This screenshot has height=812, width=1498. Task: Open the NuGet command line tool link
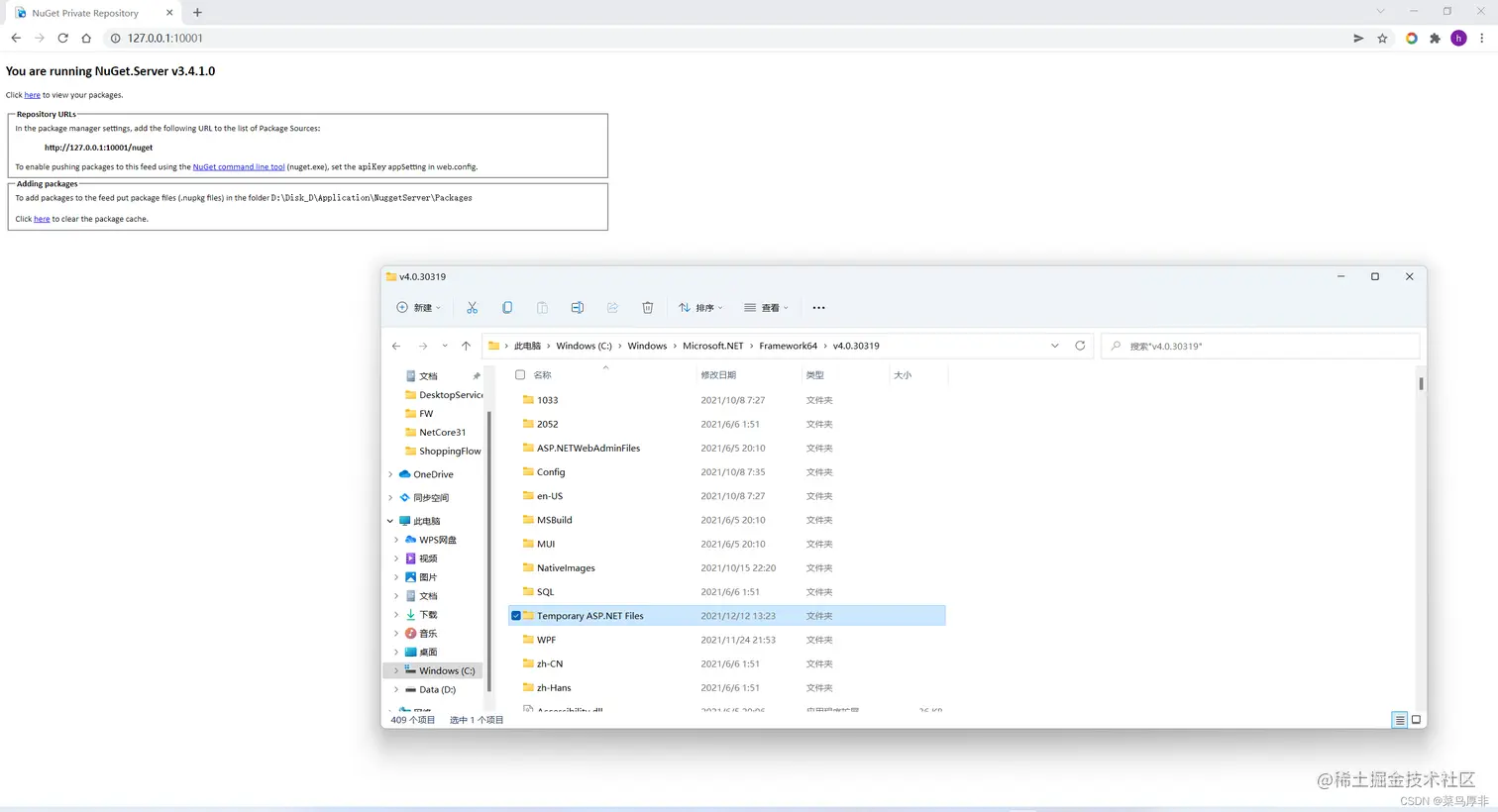pyautogui.click(x=239, y=167)
